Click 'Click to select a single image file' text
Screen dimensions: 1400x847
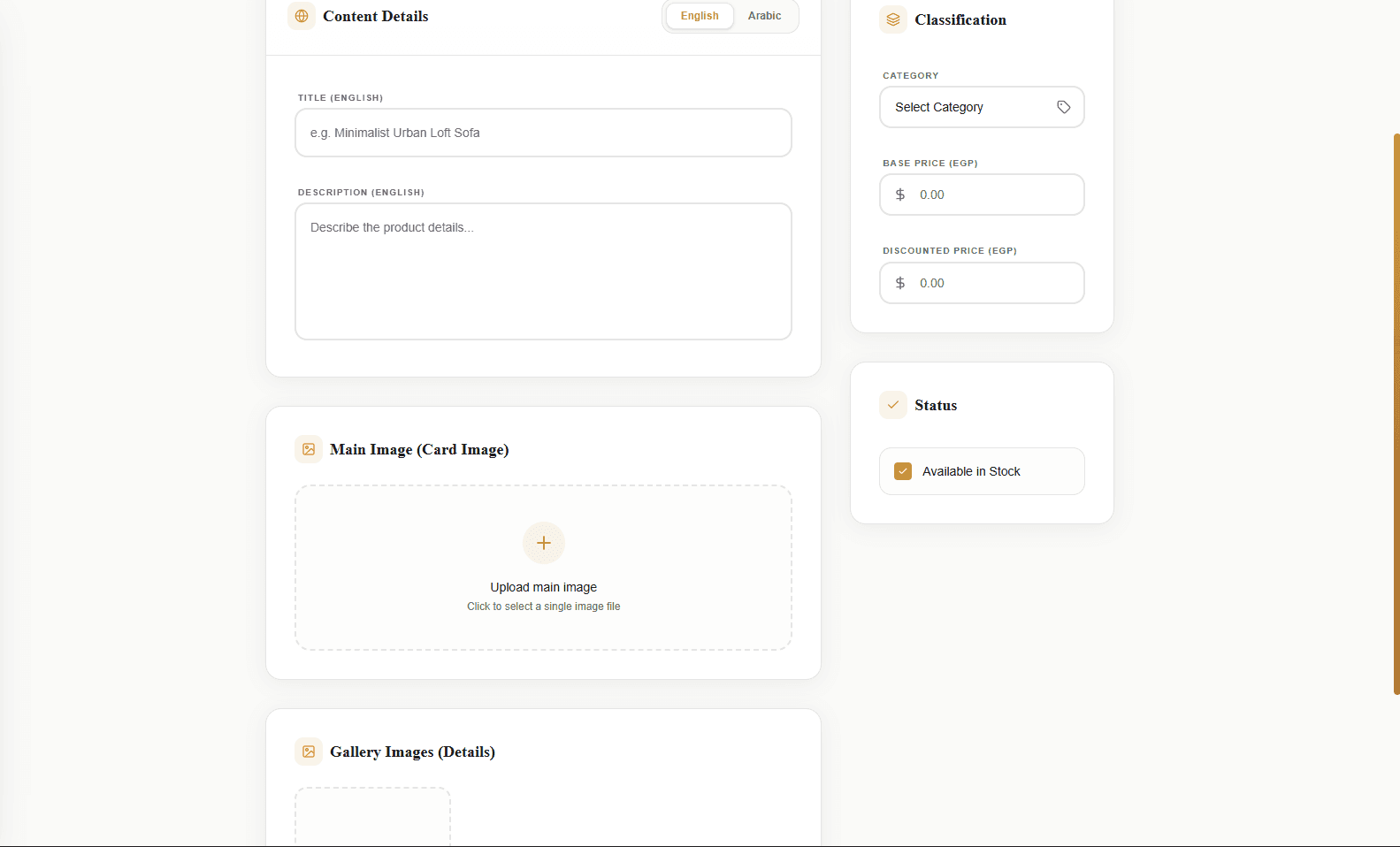click(x=544, y=607)
